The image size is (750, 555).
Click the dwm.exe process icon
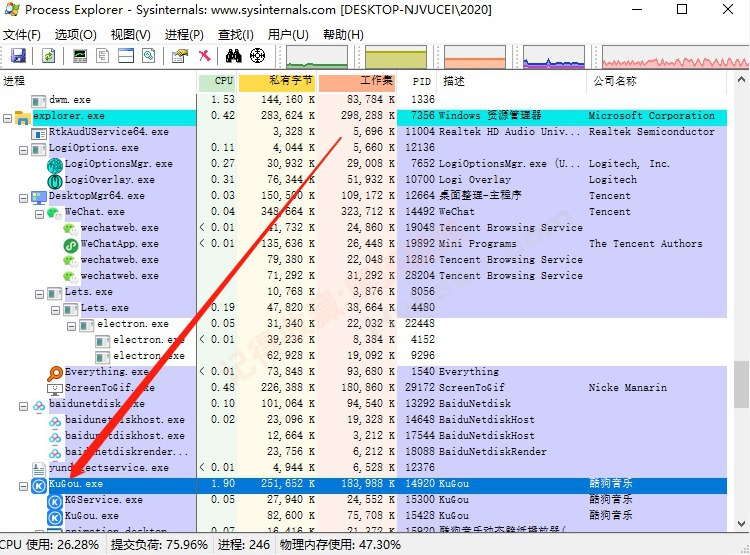(39, 101)
